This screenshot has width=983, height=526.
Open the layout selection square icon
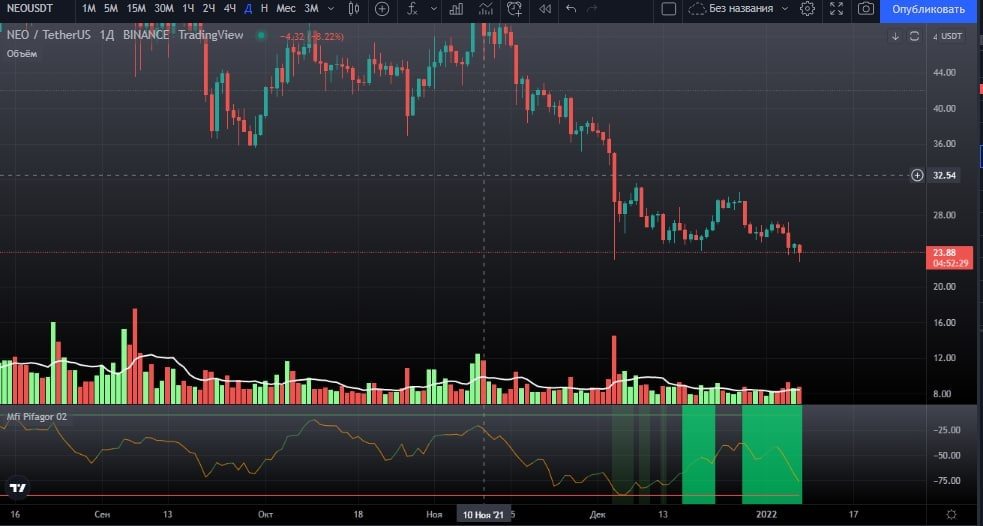click(x=669, y=9)
